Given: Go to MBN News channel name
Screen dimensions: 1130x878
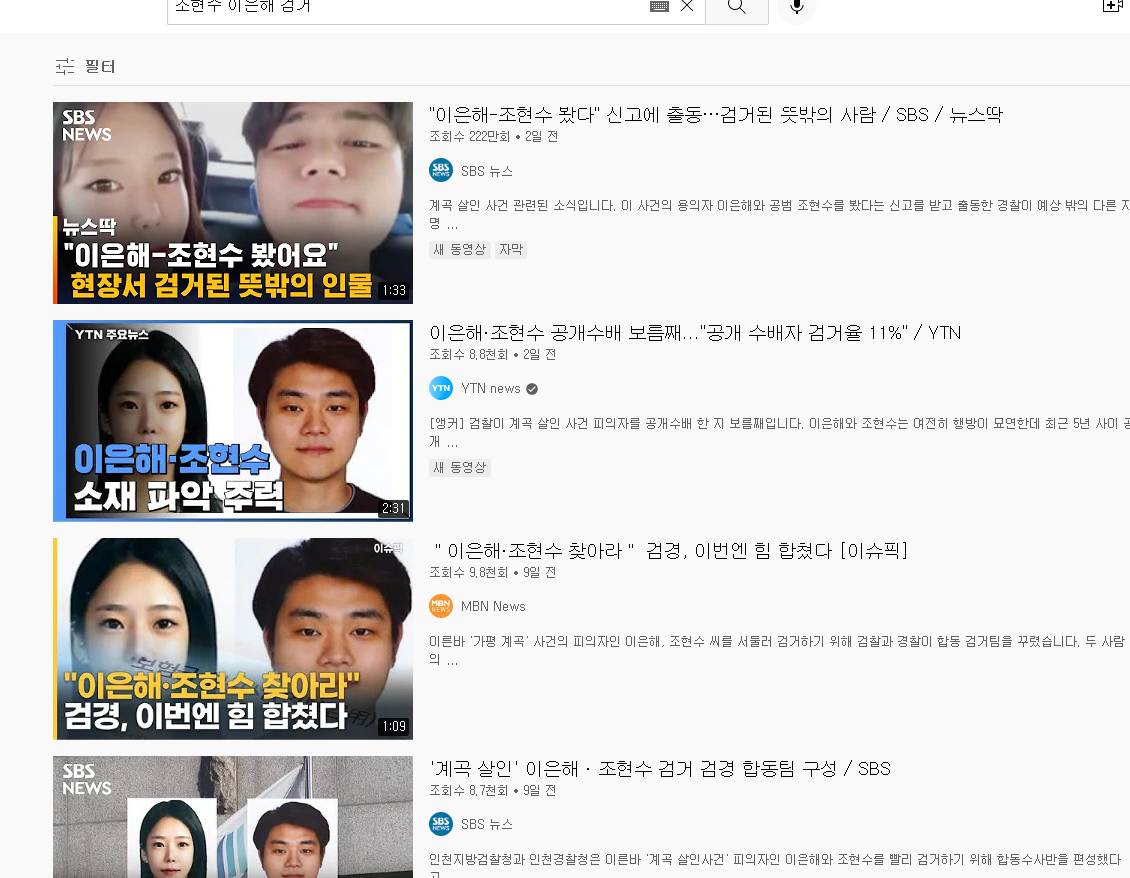Looking at the screenshot, I should pyautogui.click(x=493, y=606).
